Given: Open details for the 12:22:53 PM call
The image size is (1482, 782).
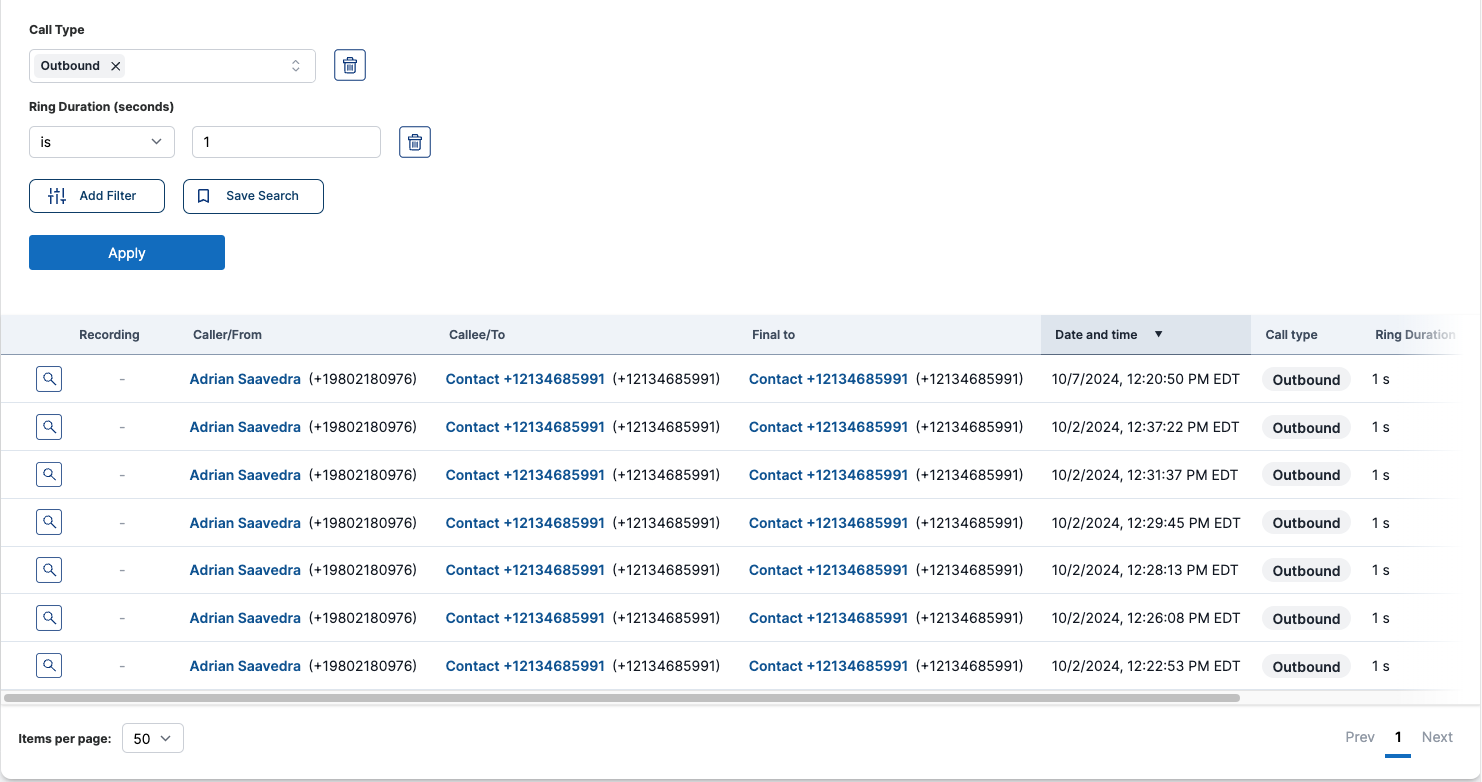Looking at the screenshot, I should (49, 665).
